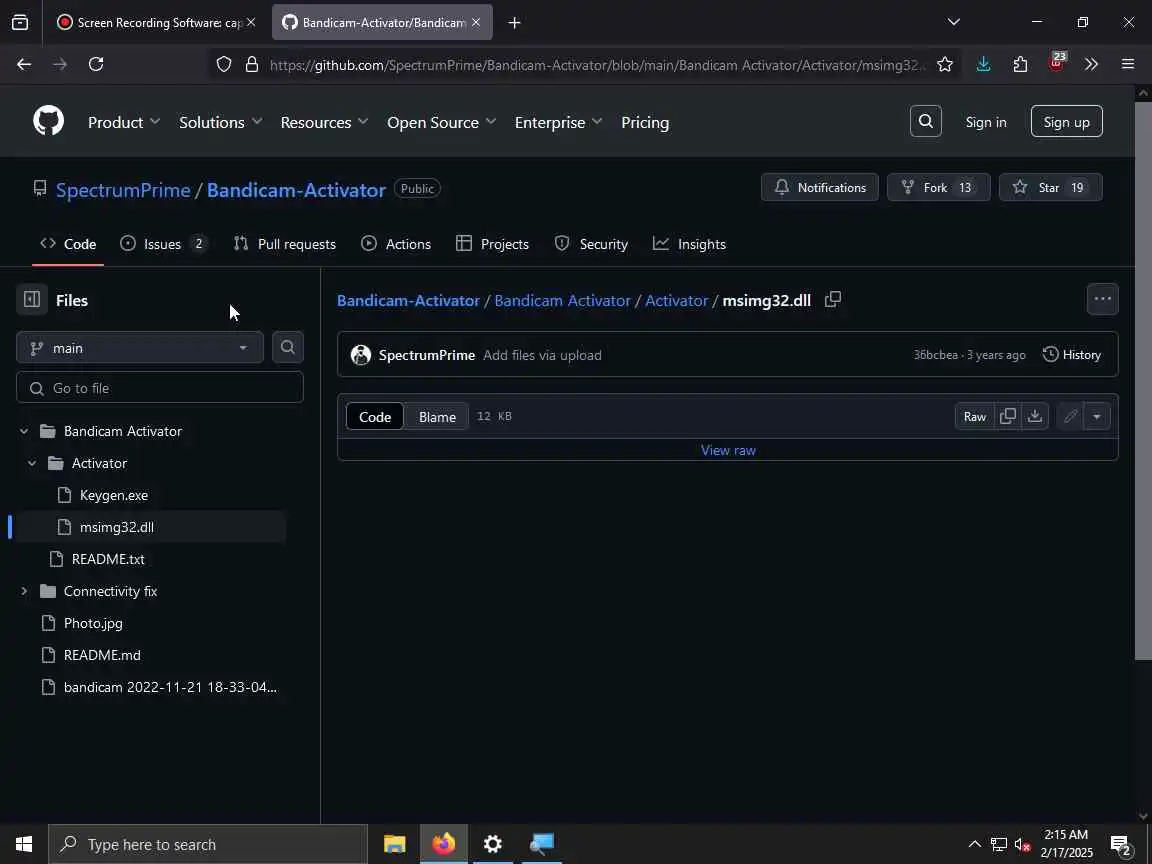
Task: Toggle to the Code view
Action: pos(375,417)
